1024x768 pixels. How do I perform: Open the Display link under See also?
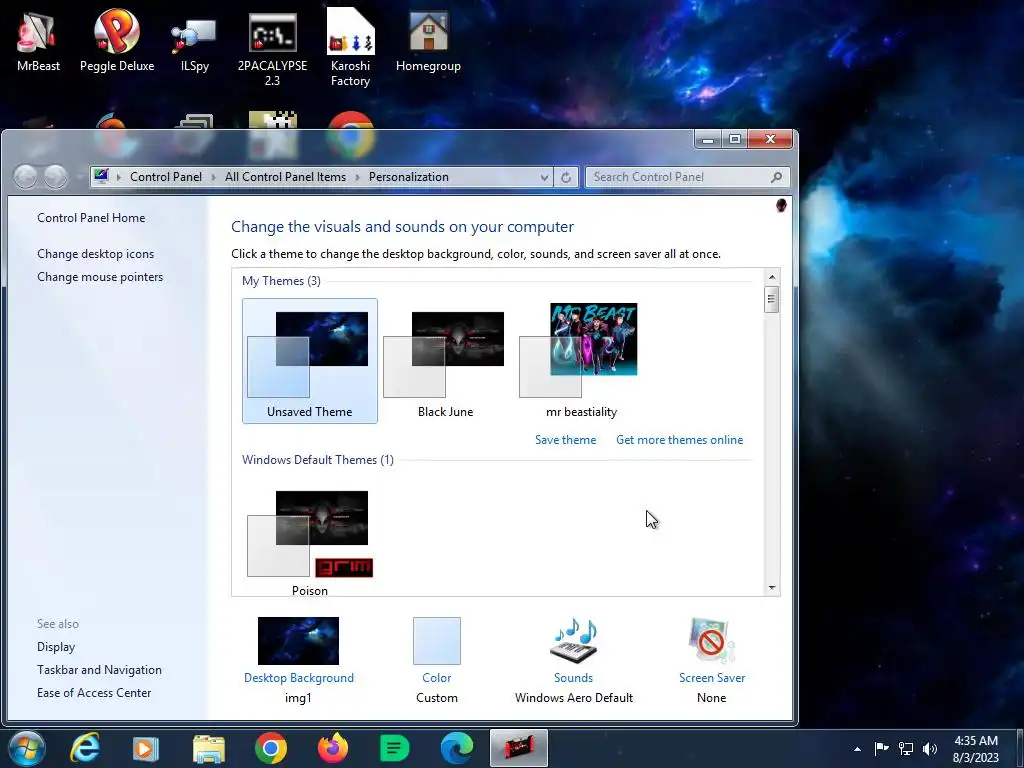[x=56, y=647]
